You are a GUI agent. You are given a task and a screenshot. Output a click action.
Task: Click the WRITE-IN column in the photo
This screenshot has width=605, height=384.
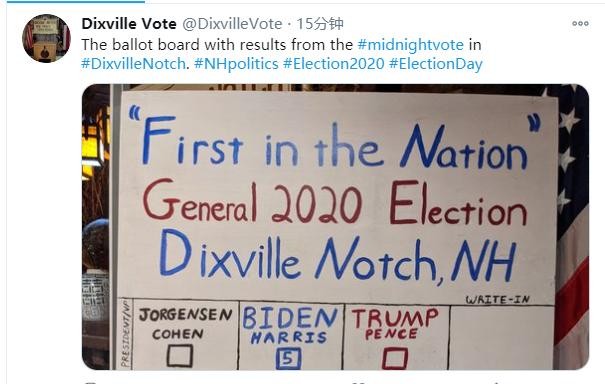click(x=501, y=333)
